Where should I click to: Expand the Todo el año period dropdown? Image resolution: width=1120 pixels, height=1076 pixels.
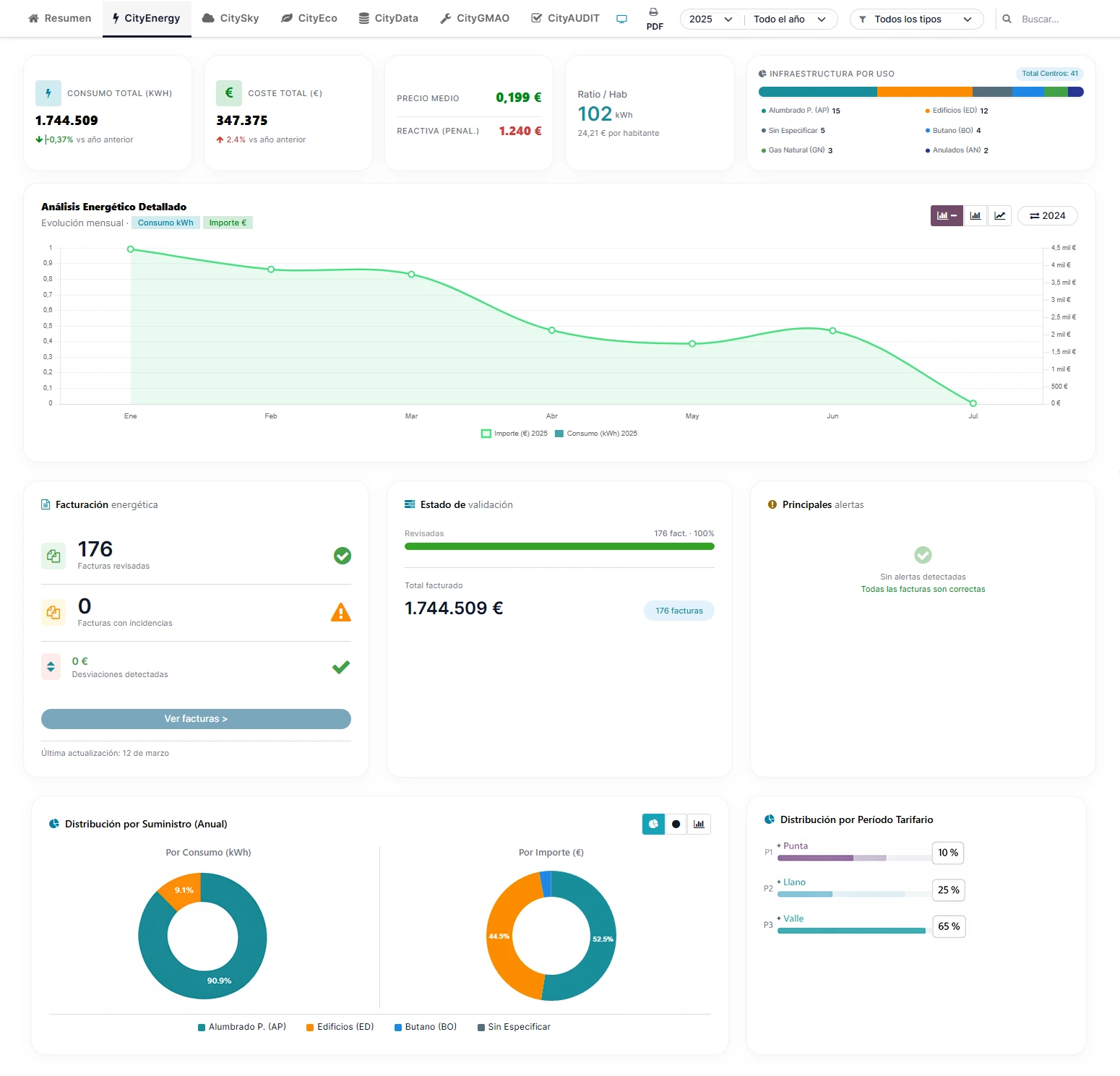pos(789,20)
